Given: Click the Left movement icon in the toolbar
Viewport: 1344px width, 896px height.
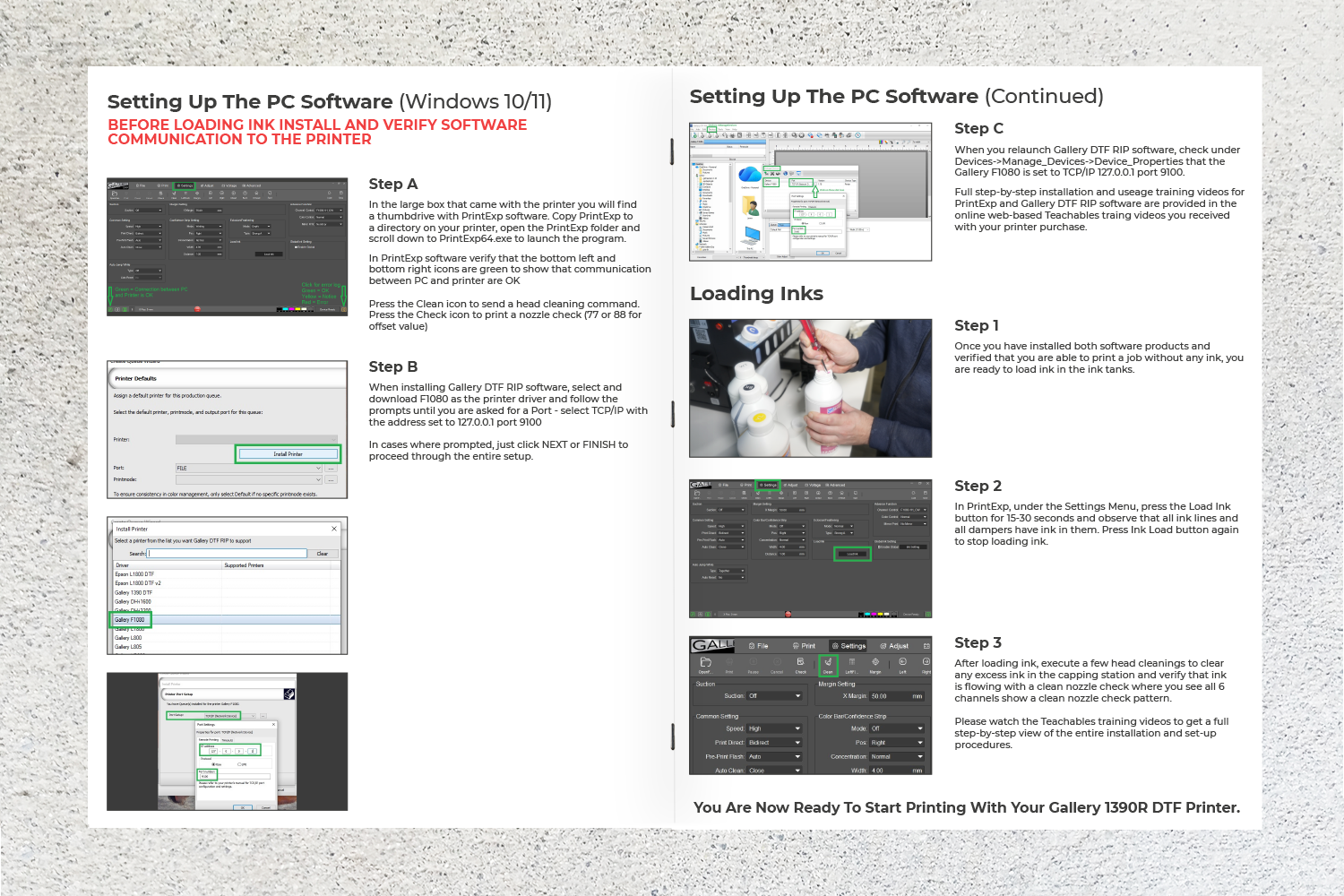Looking at the screenshot, I should coord(902,662).
